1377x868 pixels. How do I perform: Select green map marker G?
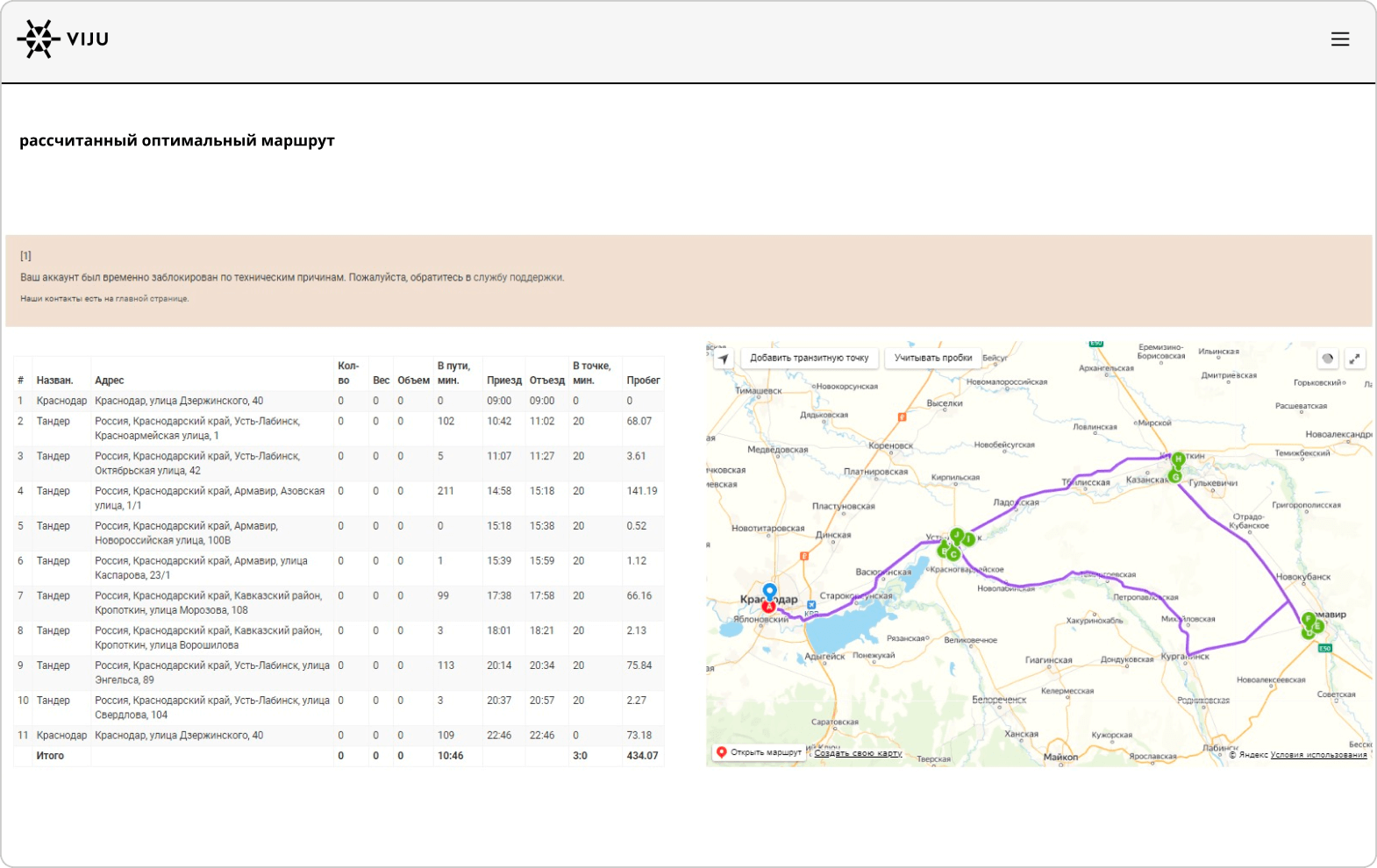(1175, 476)
